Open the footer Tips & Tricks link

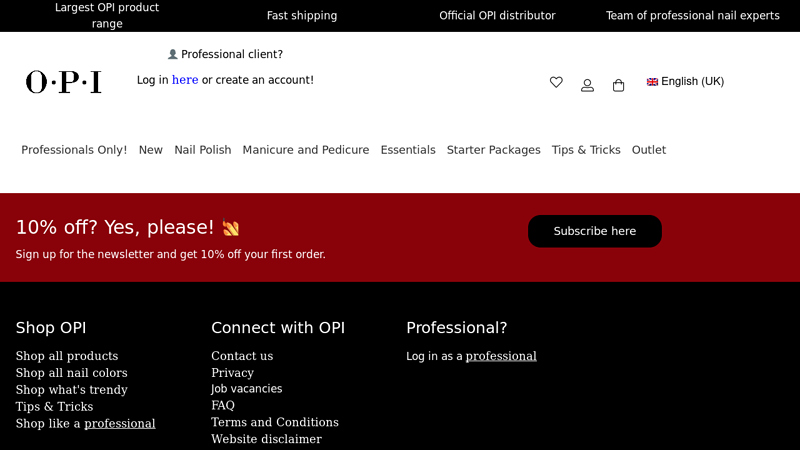pos(55,407)
